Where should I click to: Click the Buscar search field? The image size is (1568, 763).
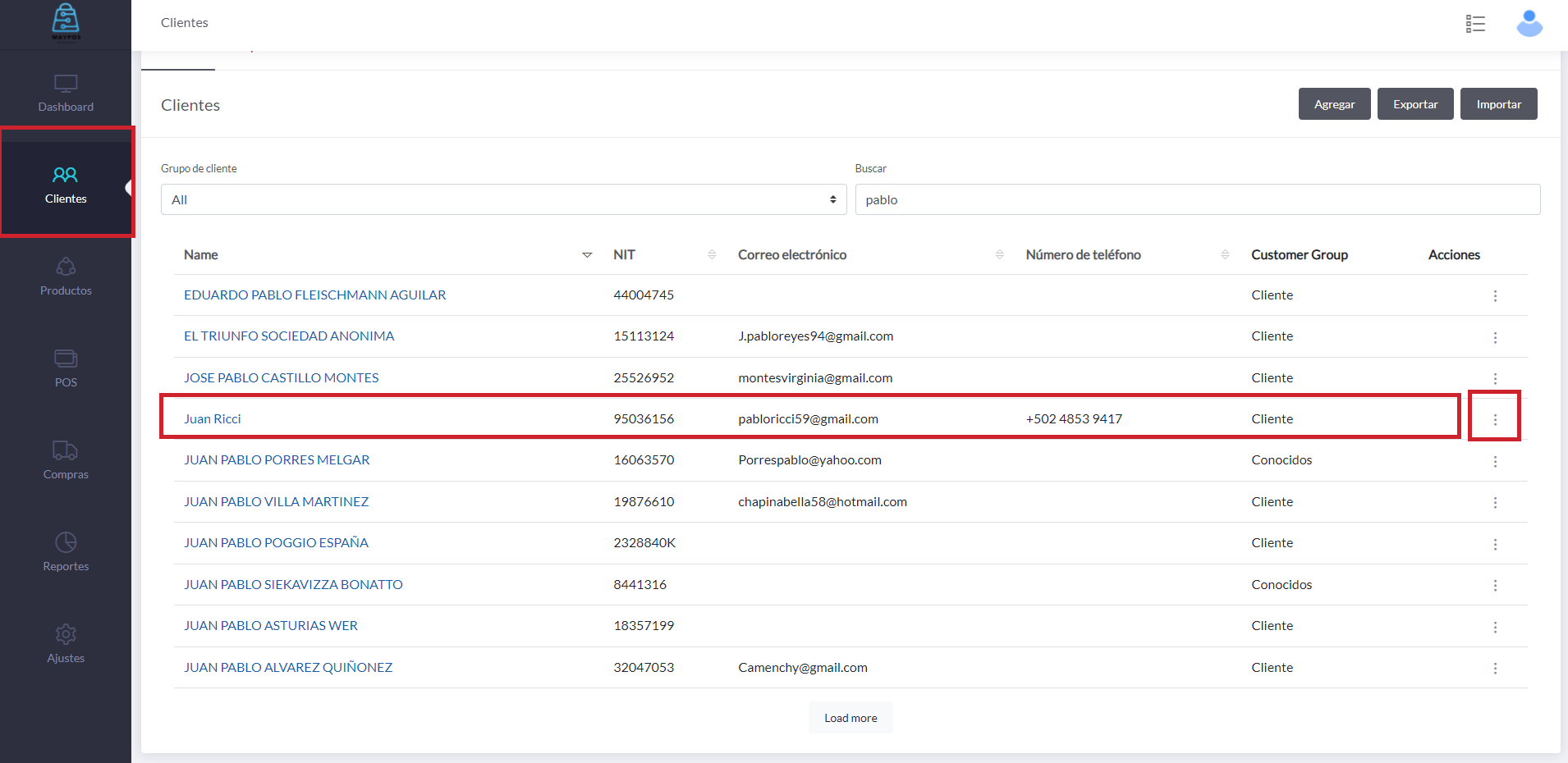click(x=1197, y=199)
